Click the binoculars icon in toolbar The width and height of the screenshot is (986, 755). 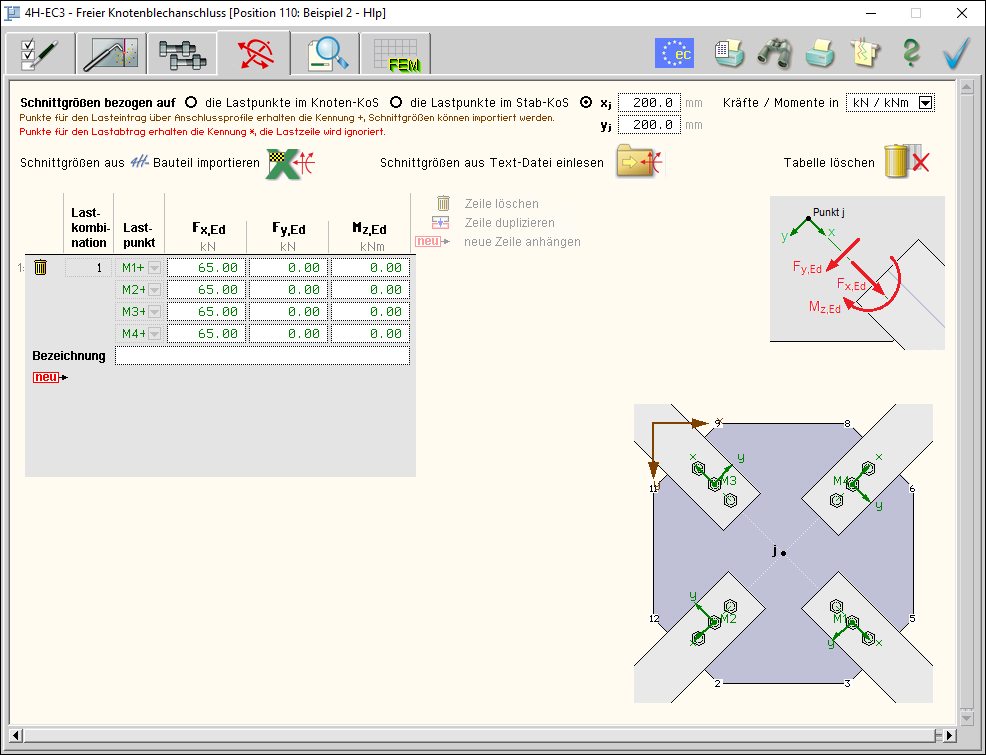coord(774,53)
